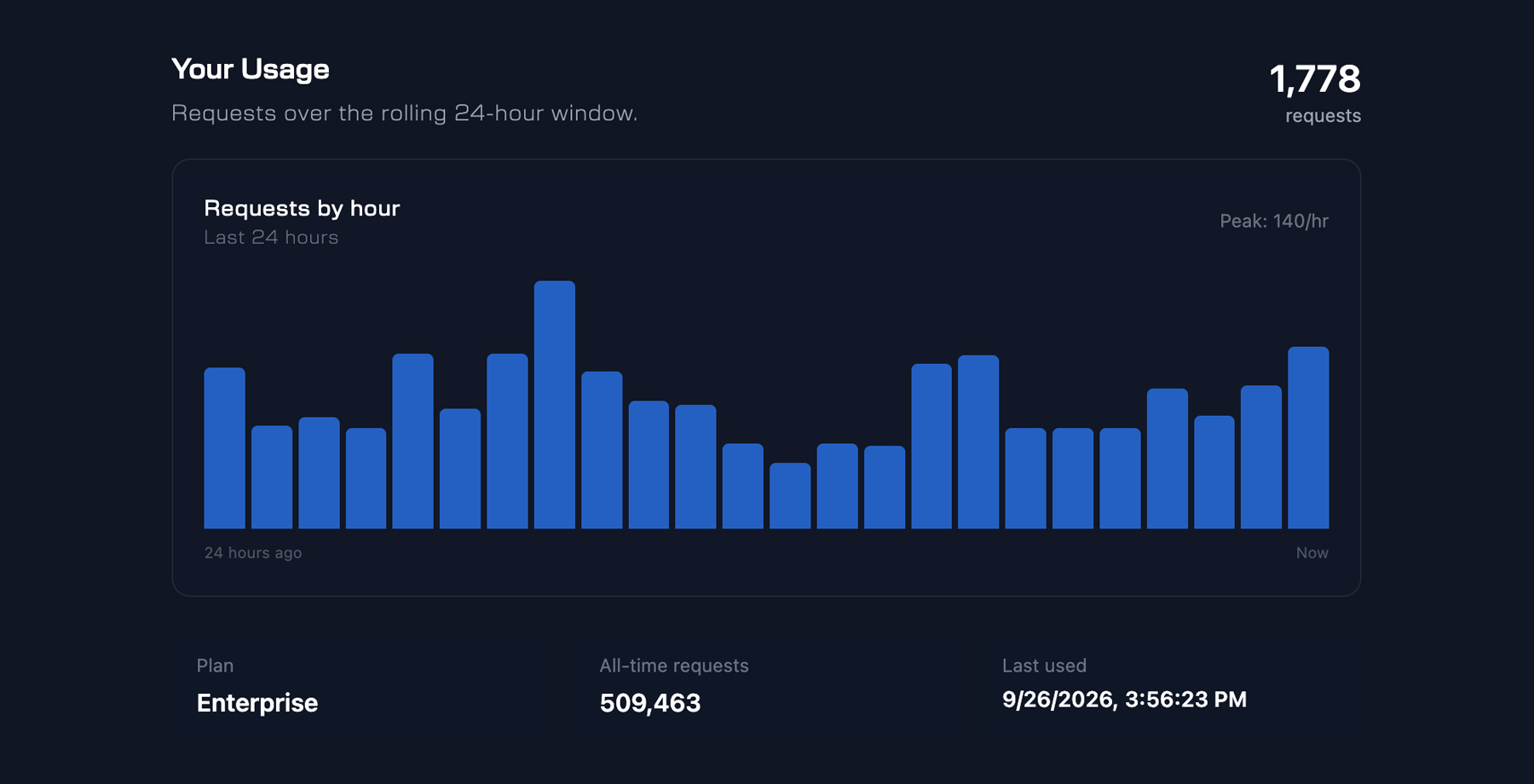
Task: Click the 'Peak: 140/hr' label
Action: coord(1274,222)
